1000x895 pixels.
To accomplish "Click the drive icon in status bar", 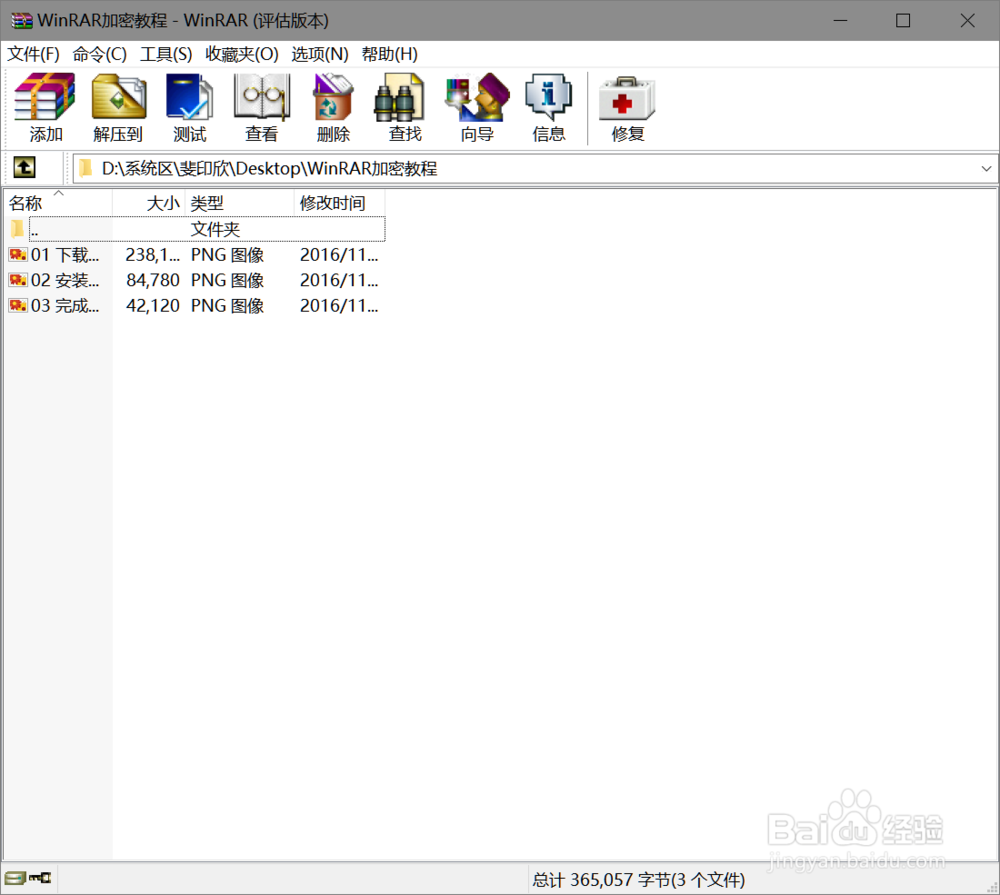I will click(x=14, y=878).
